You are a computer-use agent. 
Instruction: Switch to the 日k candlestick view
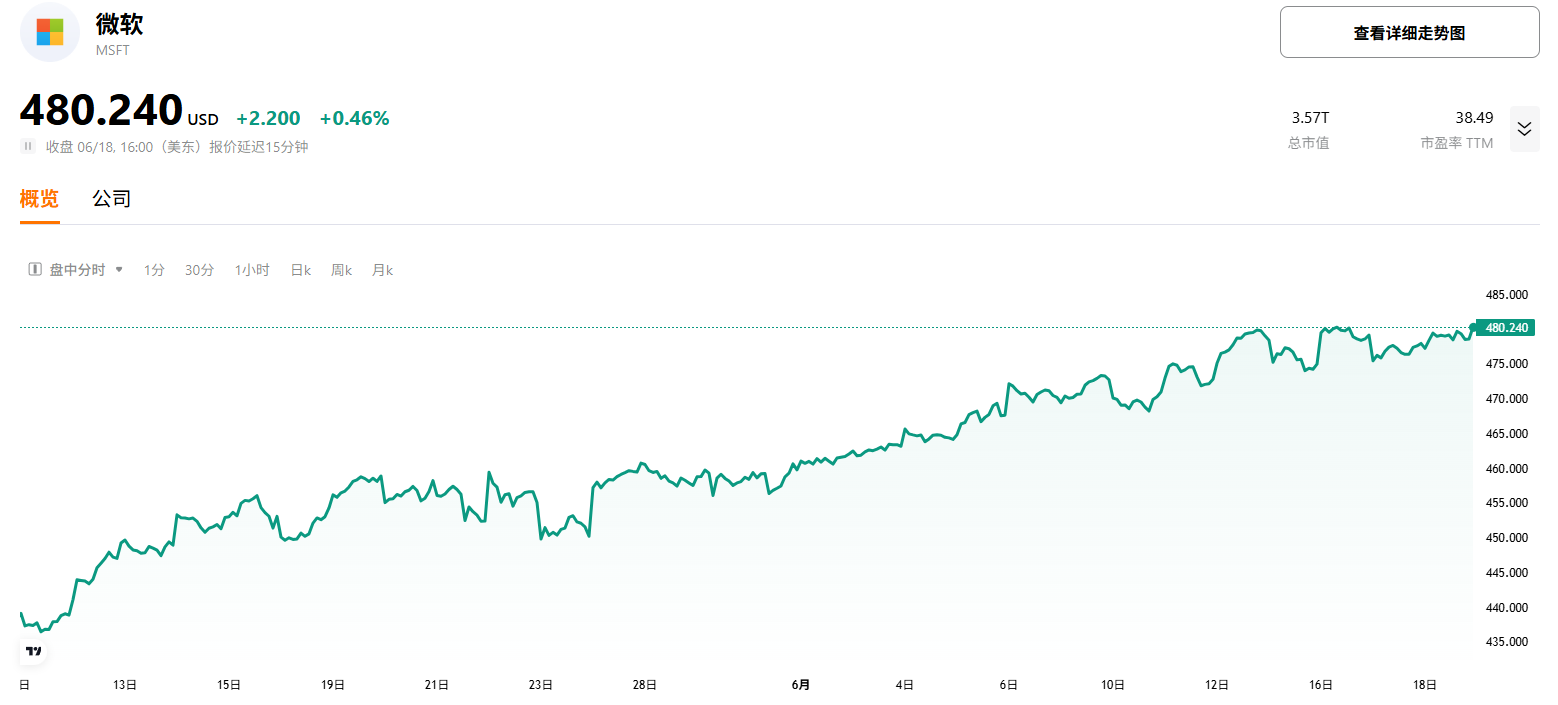click(299, 269)
